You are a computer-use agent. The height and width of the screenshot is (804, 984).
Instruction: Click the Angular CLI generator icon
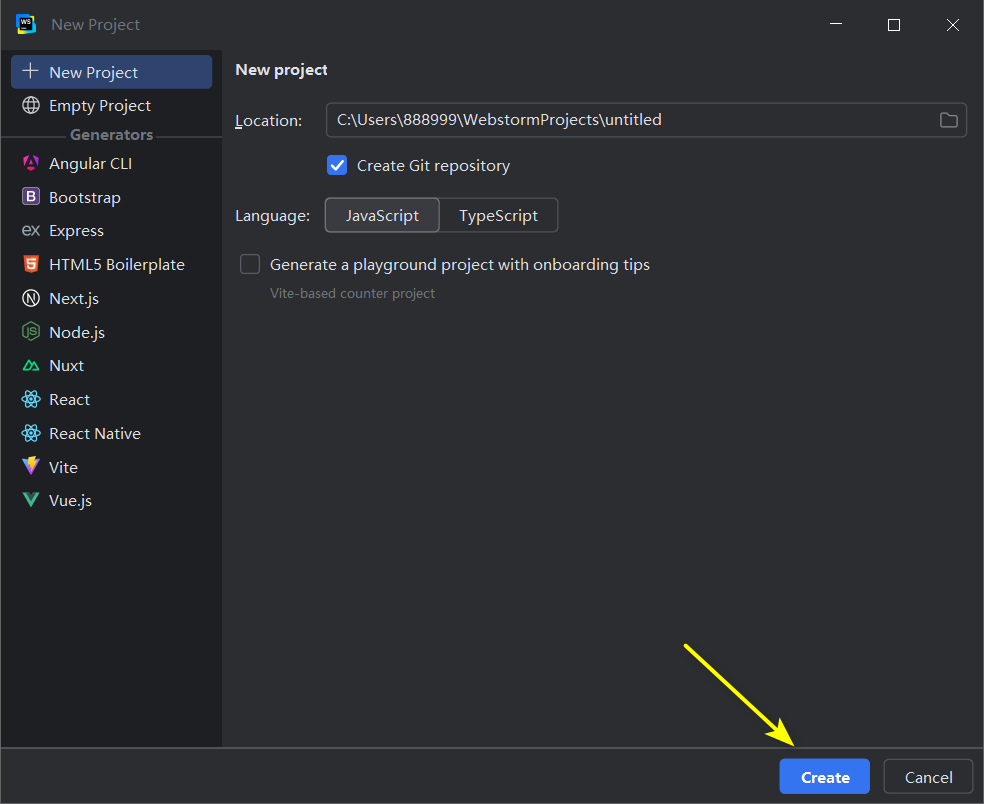coord(31,163)
